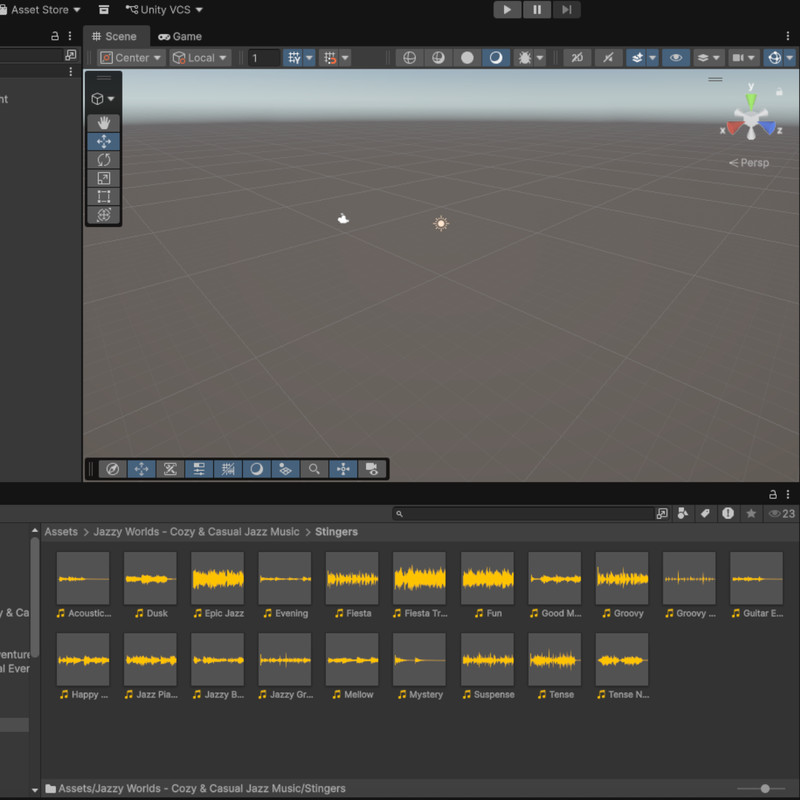Image resolution: width=800 pixels, height=800 pixels.
Task: Select the Rotate tool
Action: pyautogui.click(x=104, y=160)
